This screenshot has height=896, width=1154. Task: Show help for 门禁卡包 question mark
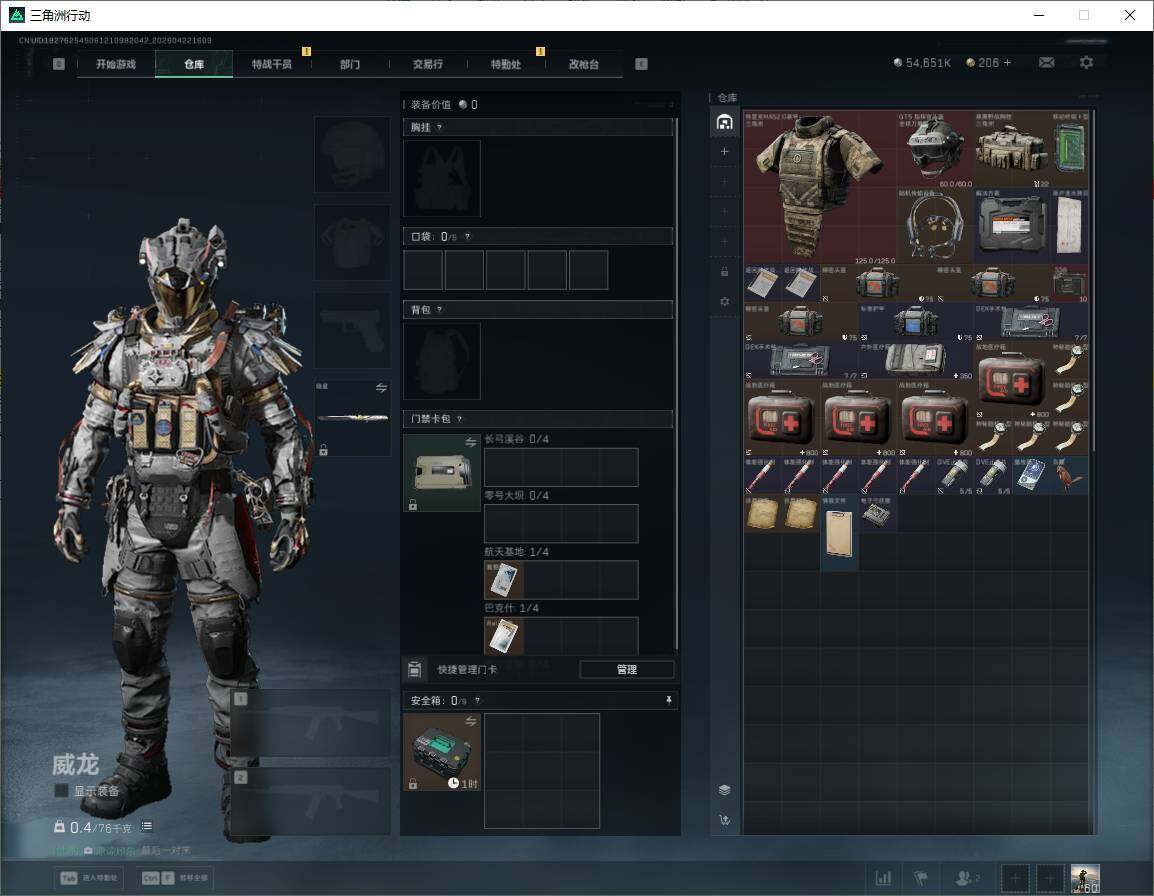coord(459,419)
